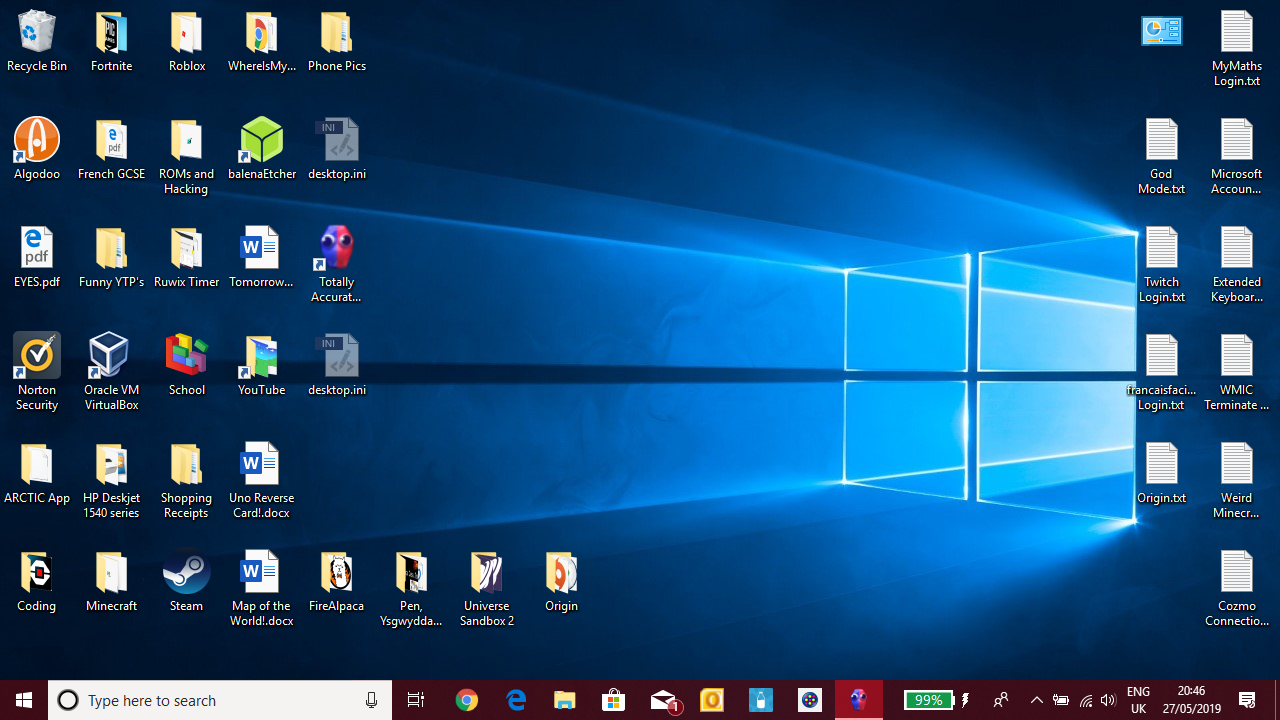Select the Funny YTP's folder

[x=111, y=258]
